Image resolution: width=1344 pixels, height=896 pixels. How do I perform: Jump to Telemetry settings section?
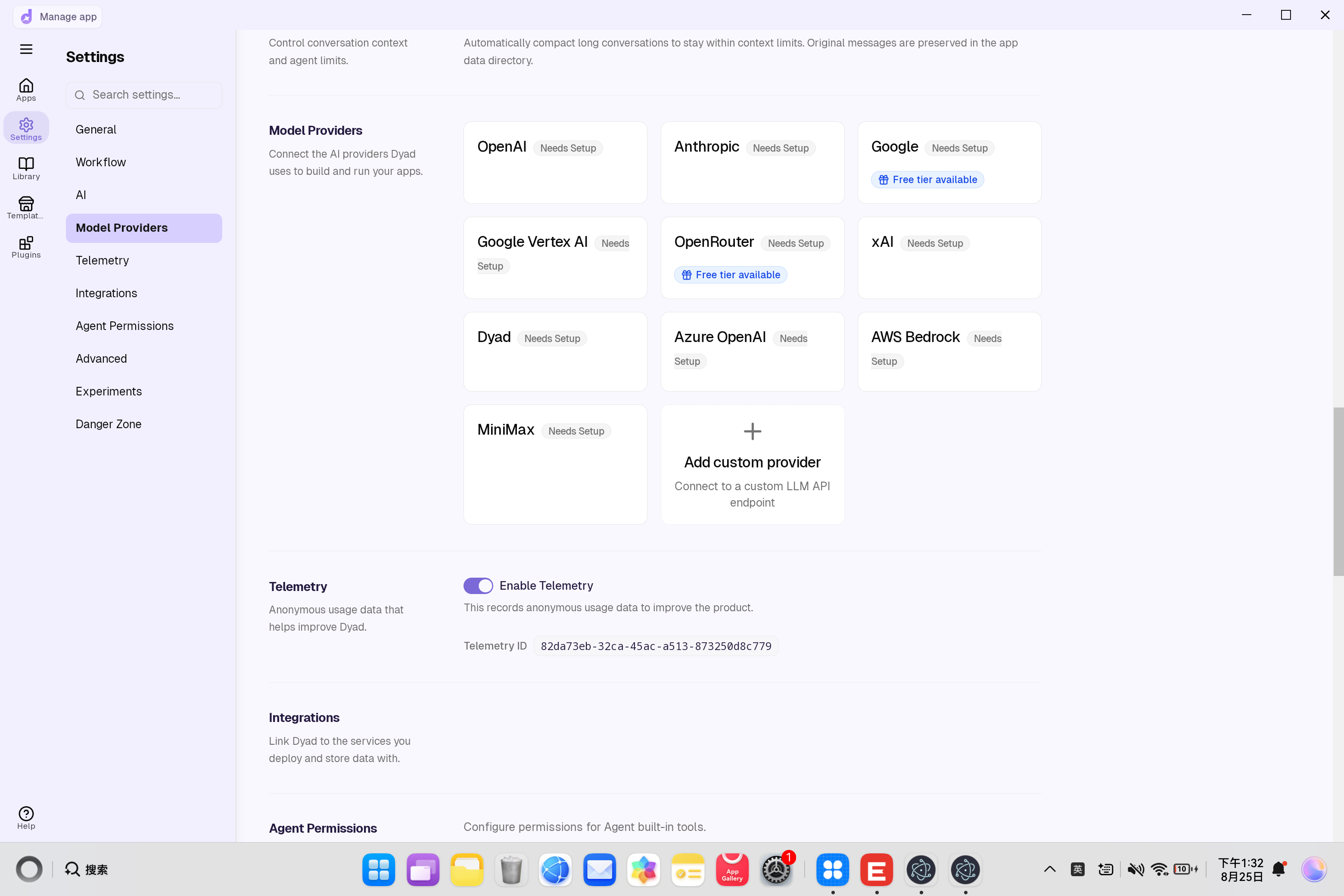click(144, 261)
